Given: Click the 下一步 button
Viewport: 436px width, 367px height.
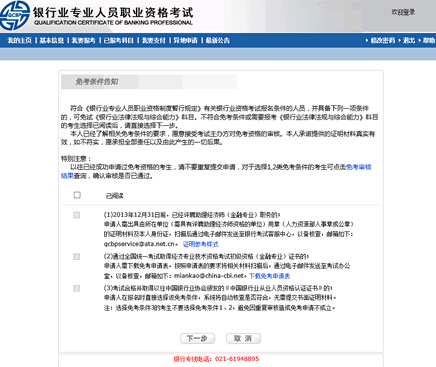Looking at the screenshot, I should (x=197, y=339).
